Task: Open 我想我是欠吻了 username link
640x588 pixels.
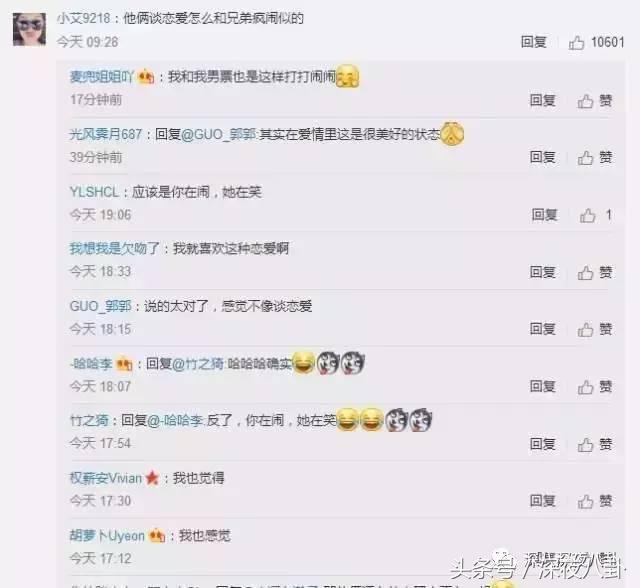Action: tap(114, 249)
